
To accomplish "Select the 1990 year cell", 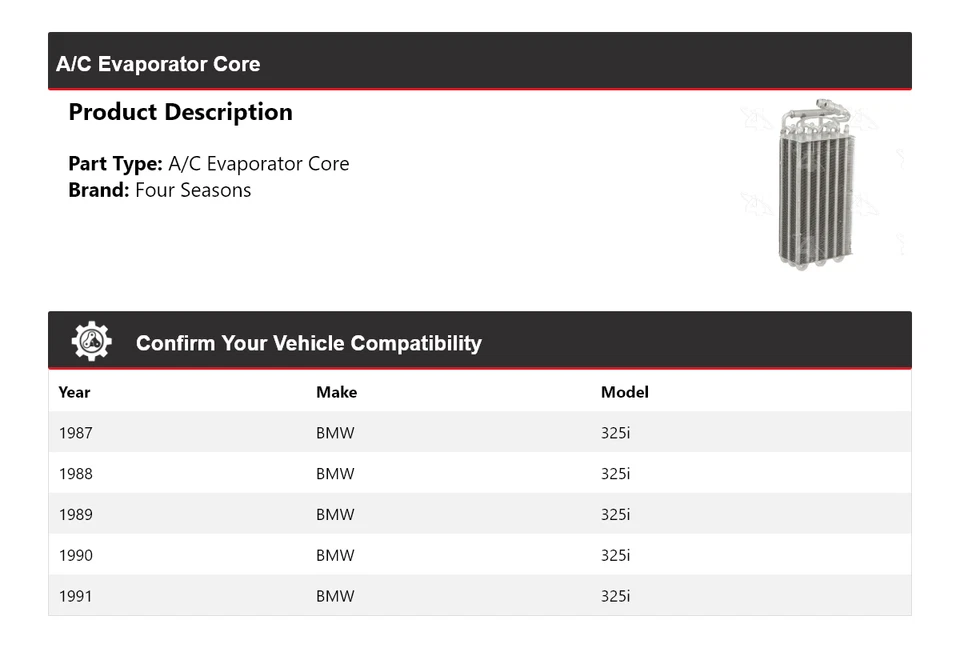I will [x=75, y=555].
